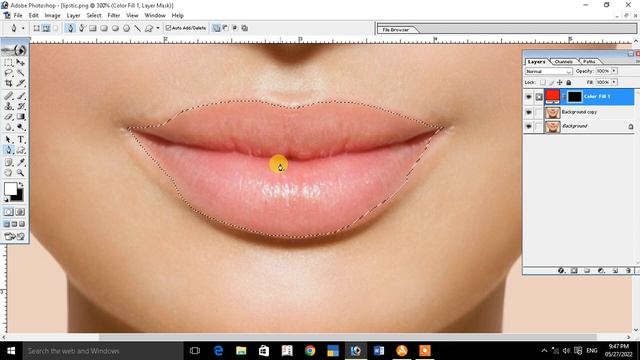Viewport: 640px width, 360px height.
Task: Select the History Brush tool
Action: pos(20,106)
